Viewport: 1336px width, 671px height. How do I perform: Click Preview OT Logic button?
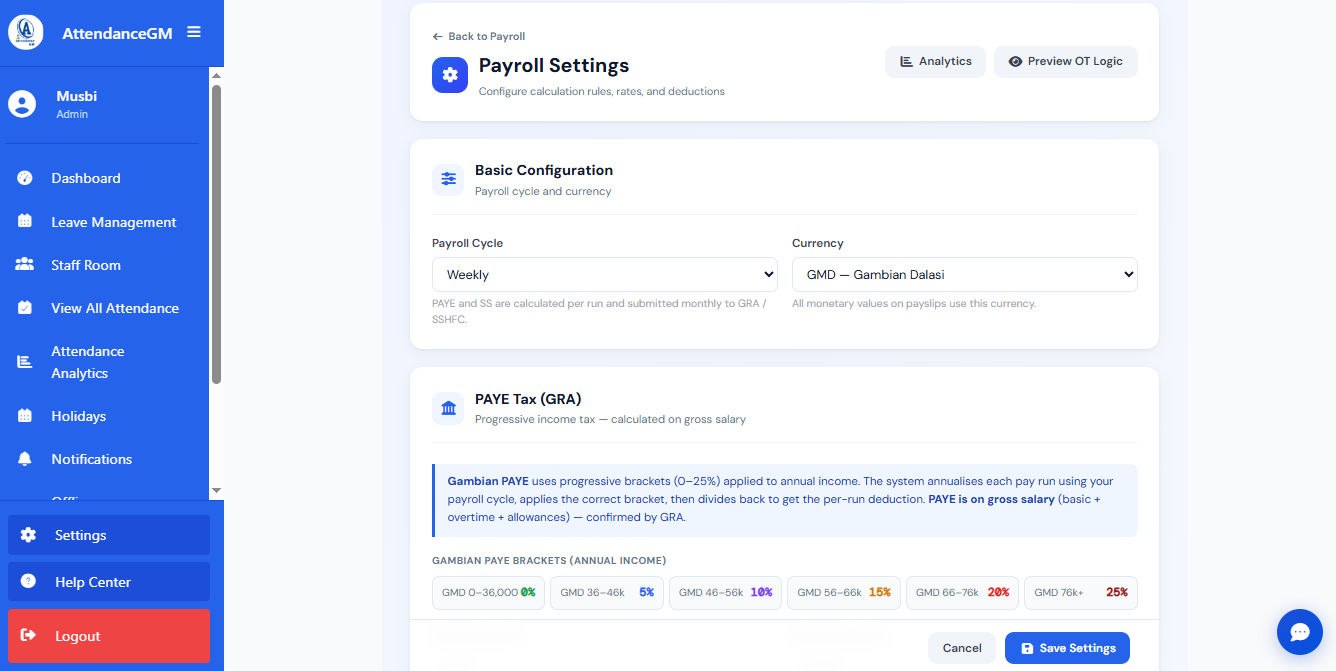tap(1065, 61)
